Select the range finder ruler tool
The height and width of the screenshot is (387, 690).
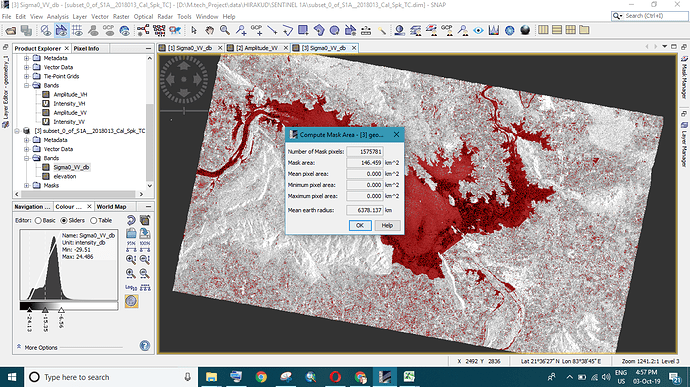[366, 30]
